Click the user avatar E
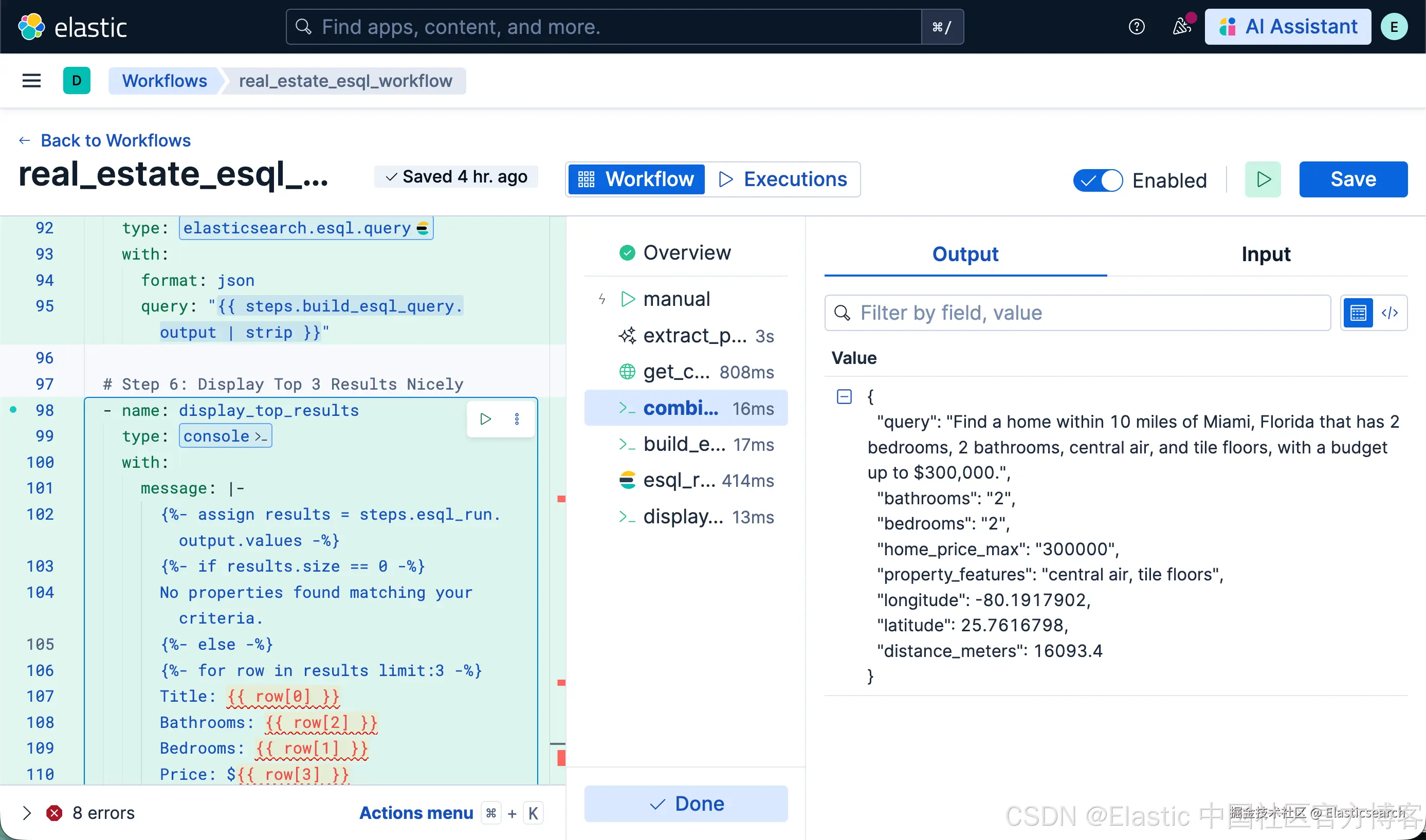1426x840 pixels. tap(1394, 27)
